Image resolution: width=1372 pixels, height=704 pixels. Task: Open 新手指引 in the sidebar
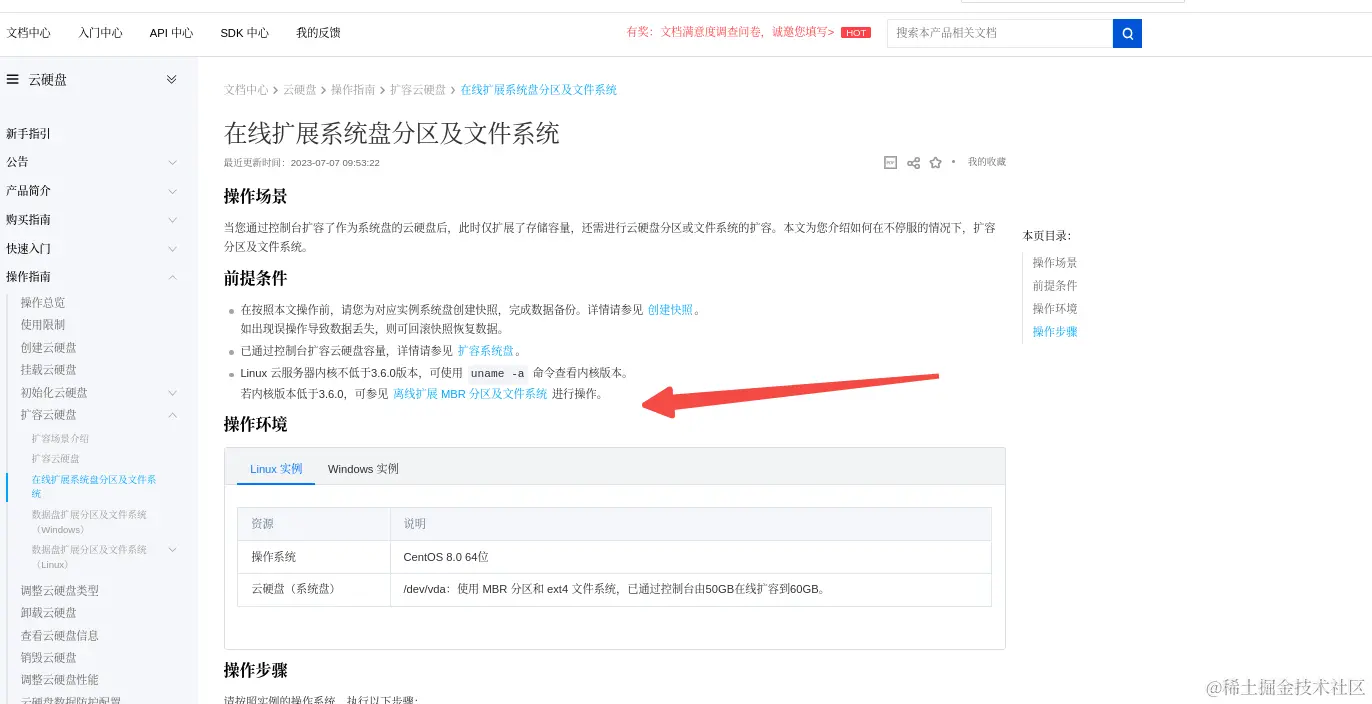point(28,134)
